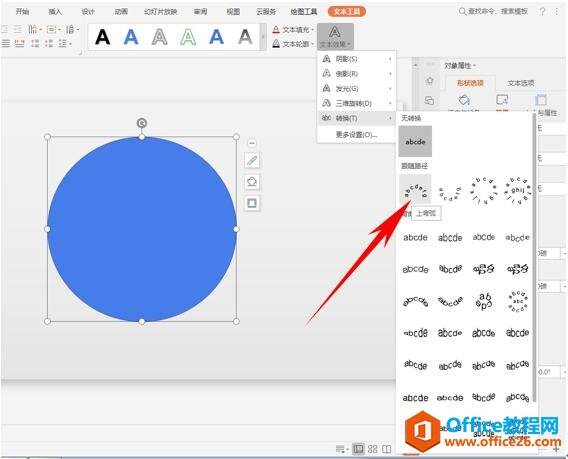568x459 pixels.
Task: Click the 文本效果 dropdown button
Action: pyautogui.click(x=335, y=37)
